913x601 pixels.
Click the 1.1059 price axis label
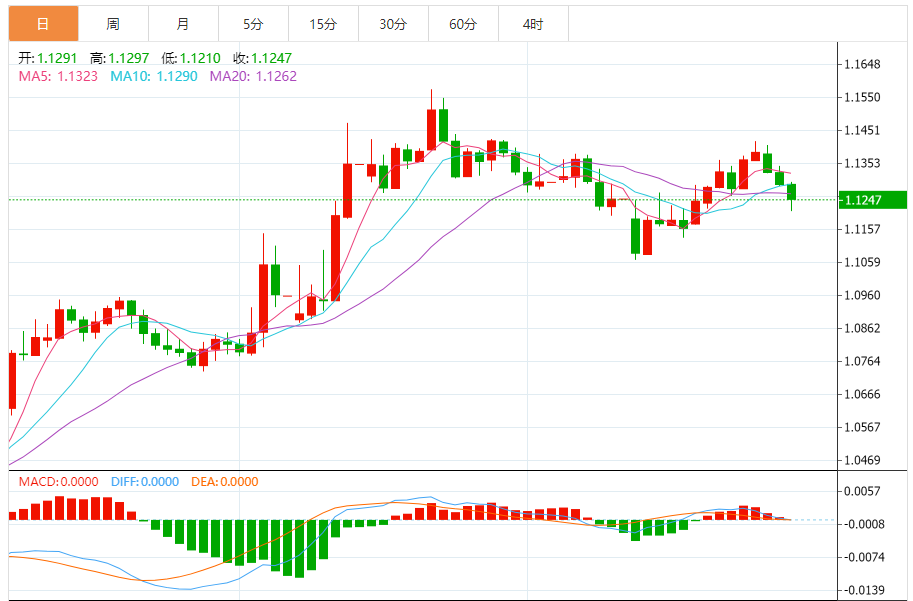point(862,262)
